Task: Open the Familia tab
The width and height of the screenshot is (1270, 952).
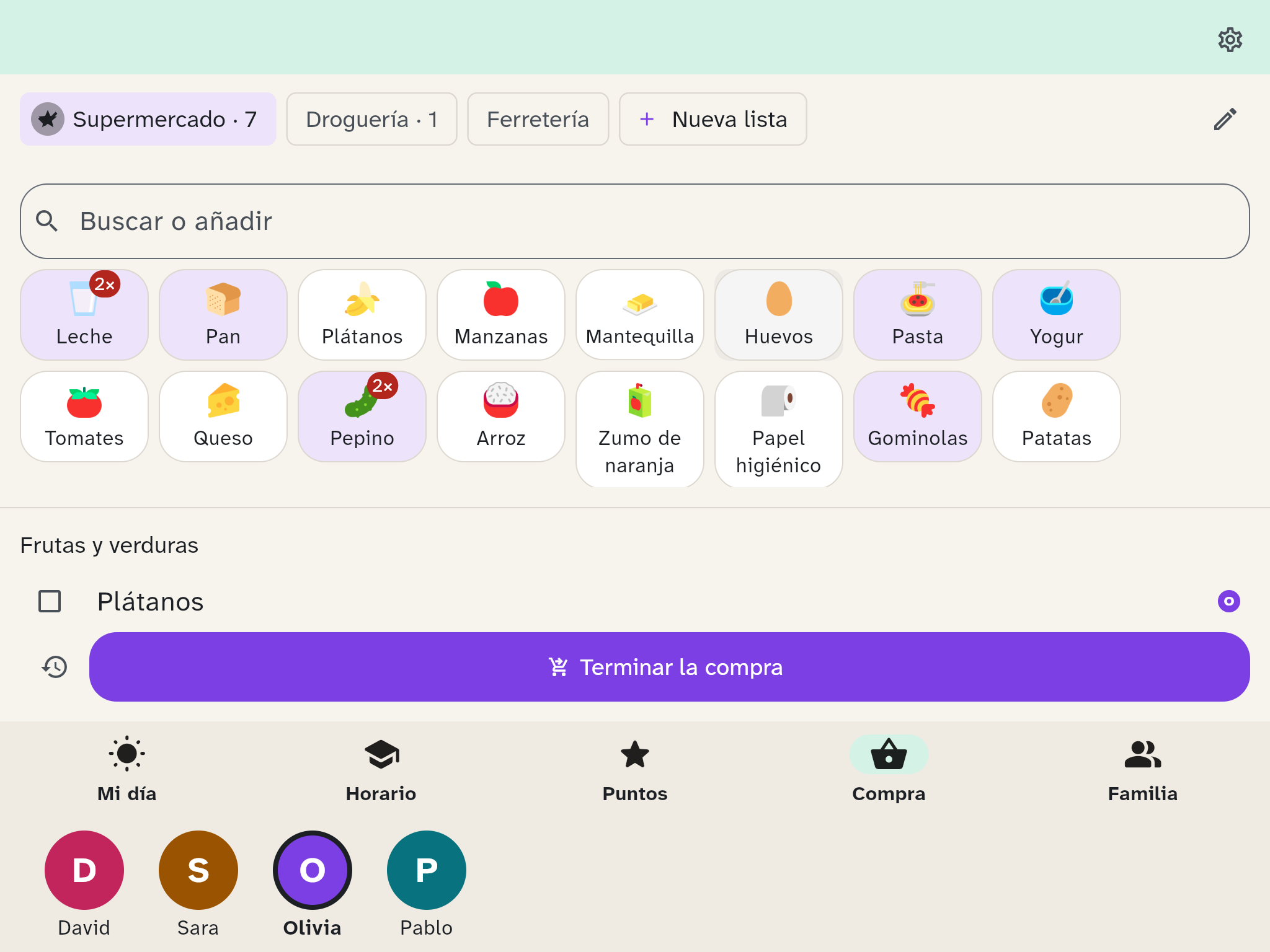Action: point(1143,769)
